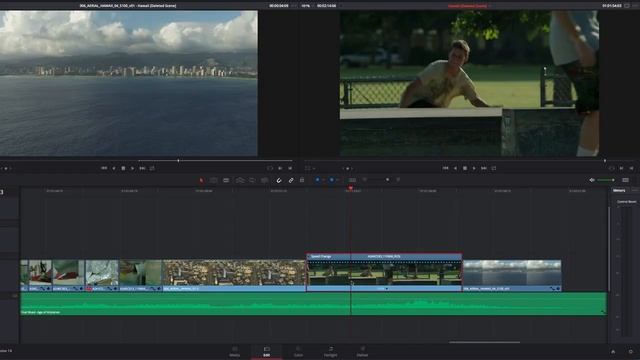This screenshot has height=360, width=640.
Task: Source viewer: mark in point
Action: [280, 168]
